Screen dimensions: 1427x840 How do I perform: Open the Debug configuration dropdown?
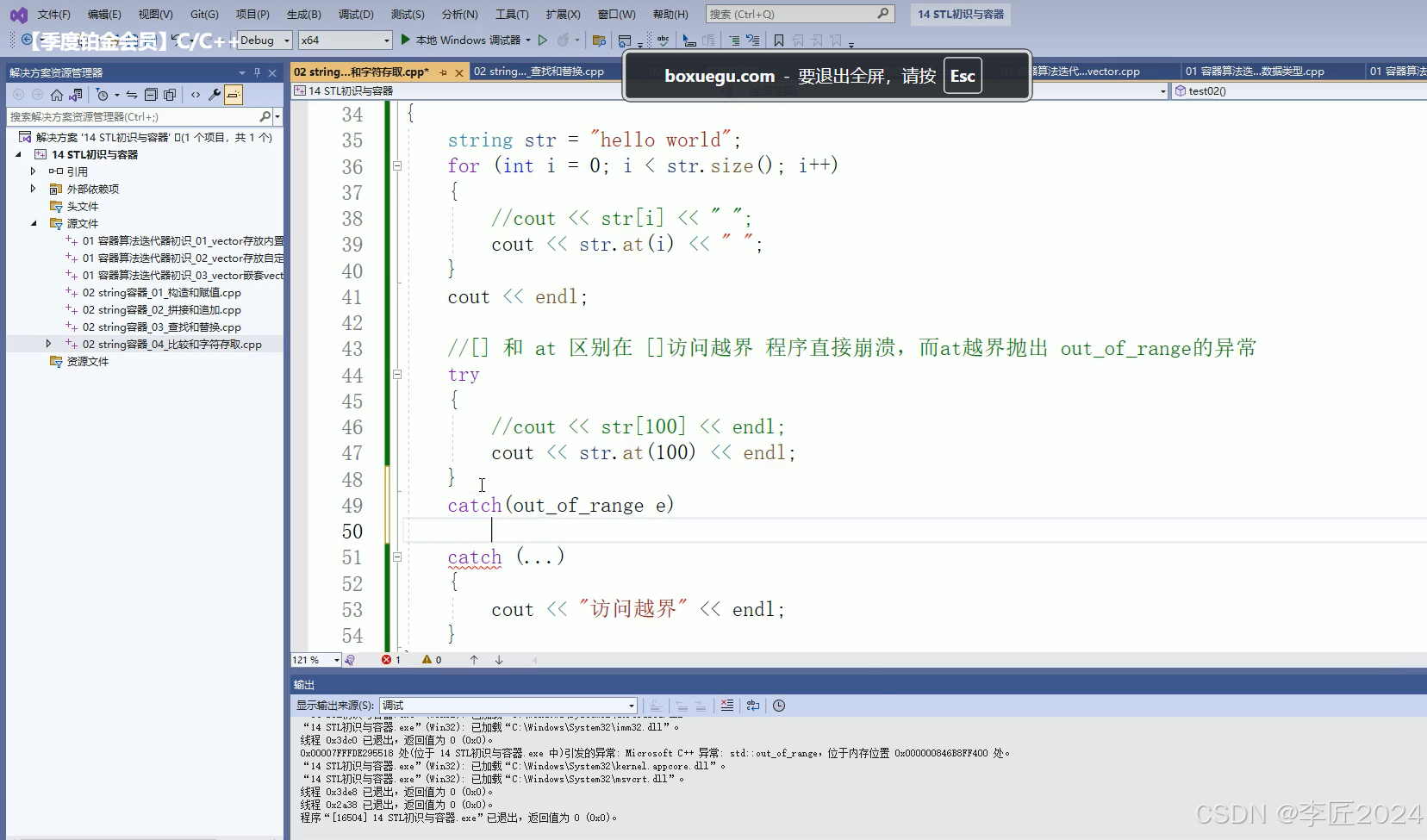(x=265, y=40)
